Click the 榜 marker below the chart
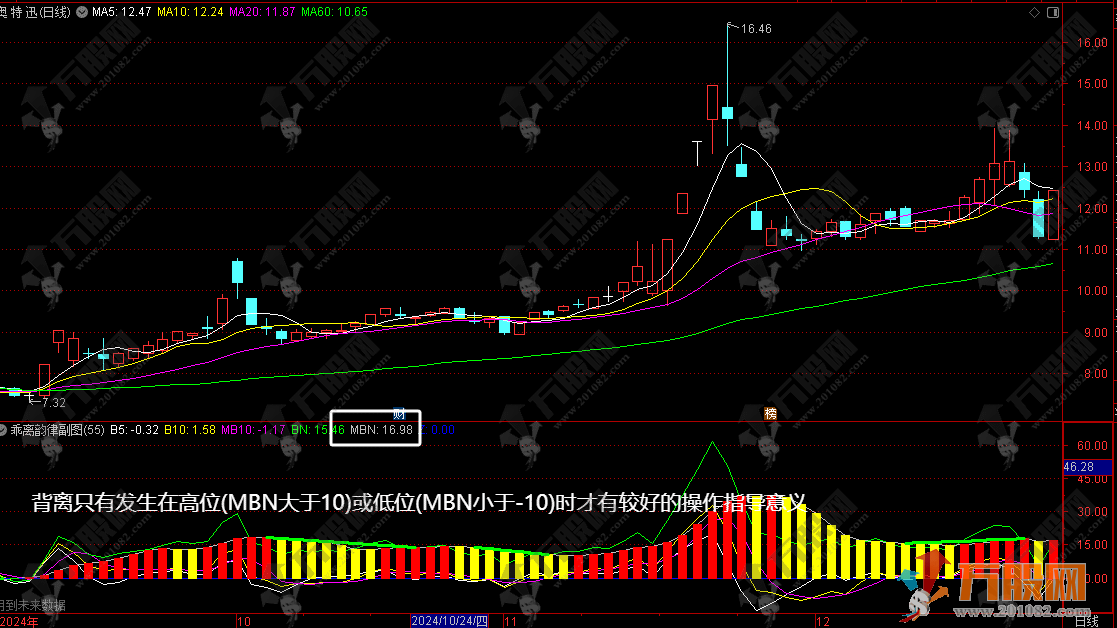The height and width of the screenshot is (628, 1117). coord(770,414)
